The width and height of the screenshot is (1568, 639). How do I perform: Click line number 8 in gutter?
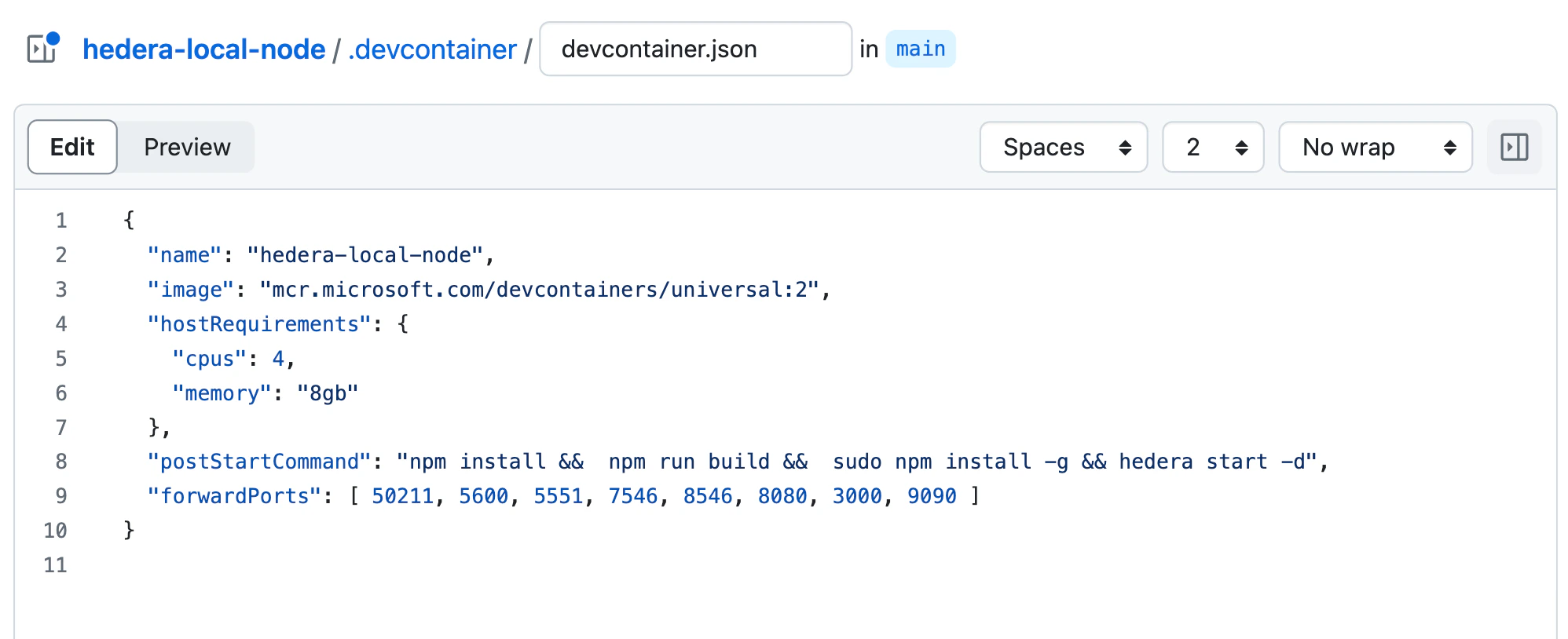pyautogui.click(x=61, y=462)
